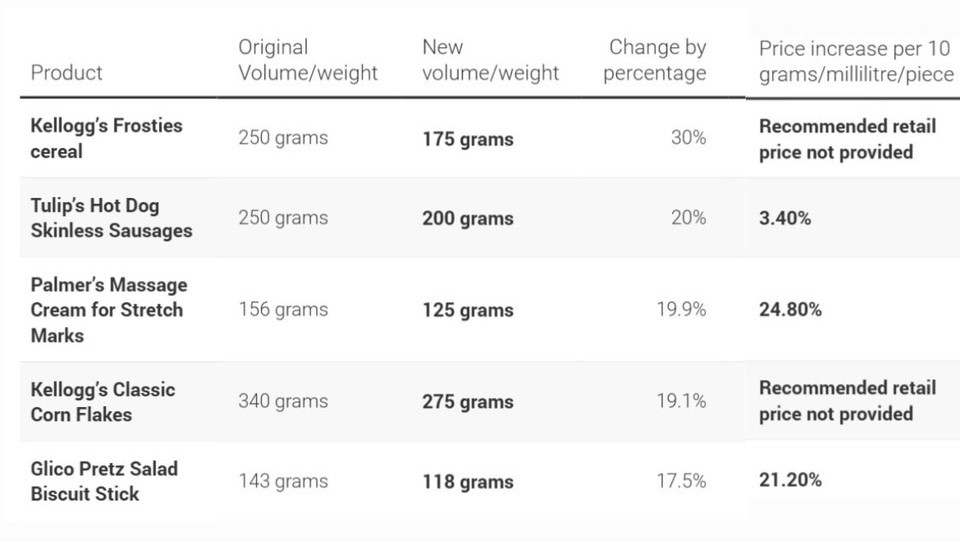
Task: Click the New volume/weight column header
Action: point(490,60)
